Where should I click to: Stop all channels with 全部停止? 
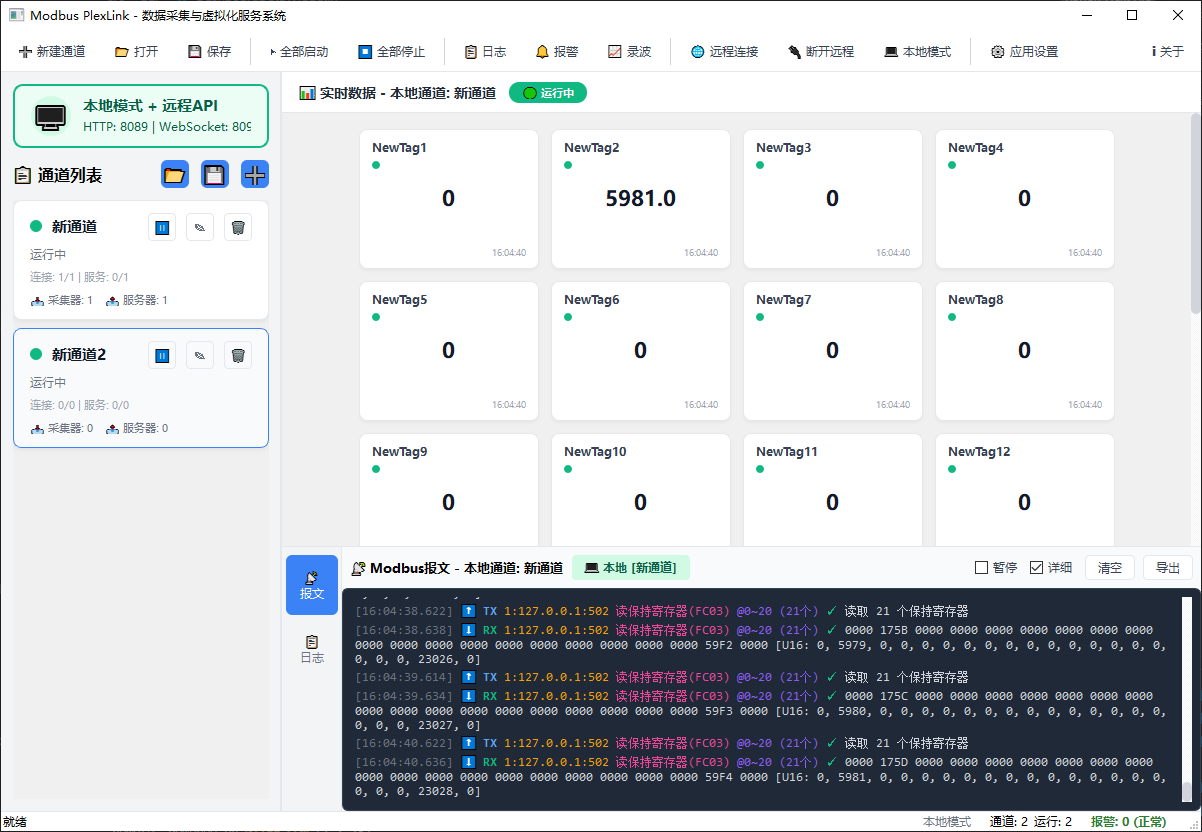coord(392,51)
